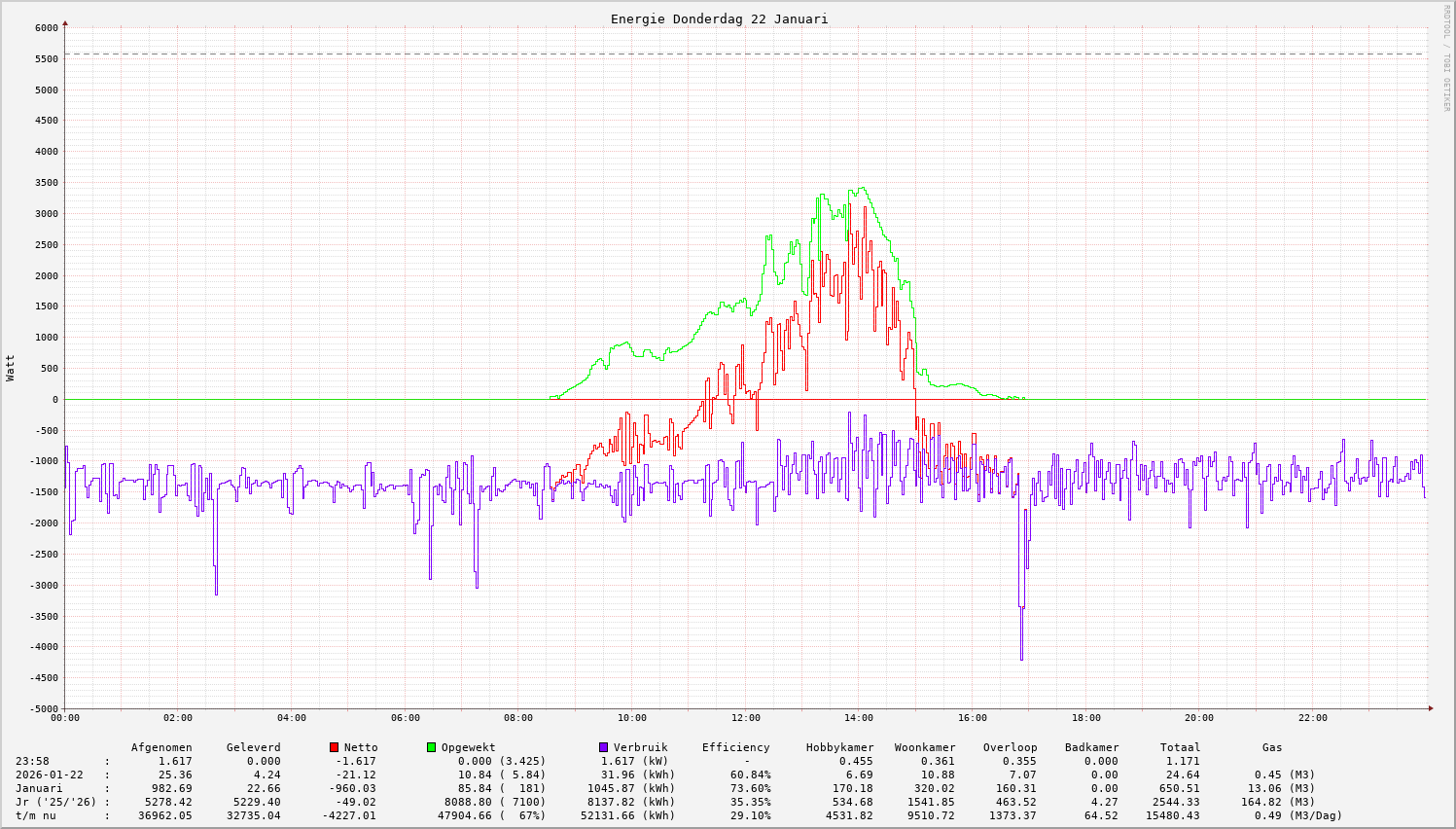This screenshot has height=829, width=1456.
Task: Click the purple Verbruik legend swatch
Action: click(603, 747)
